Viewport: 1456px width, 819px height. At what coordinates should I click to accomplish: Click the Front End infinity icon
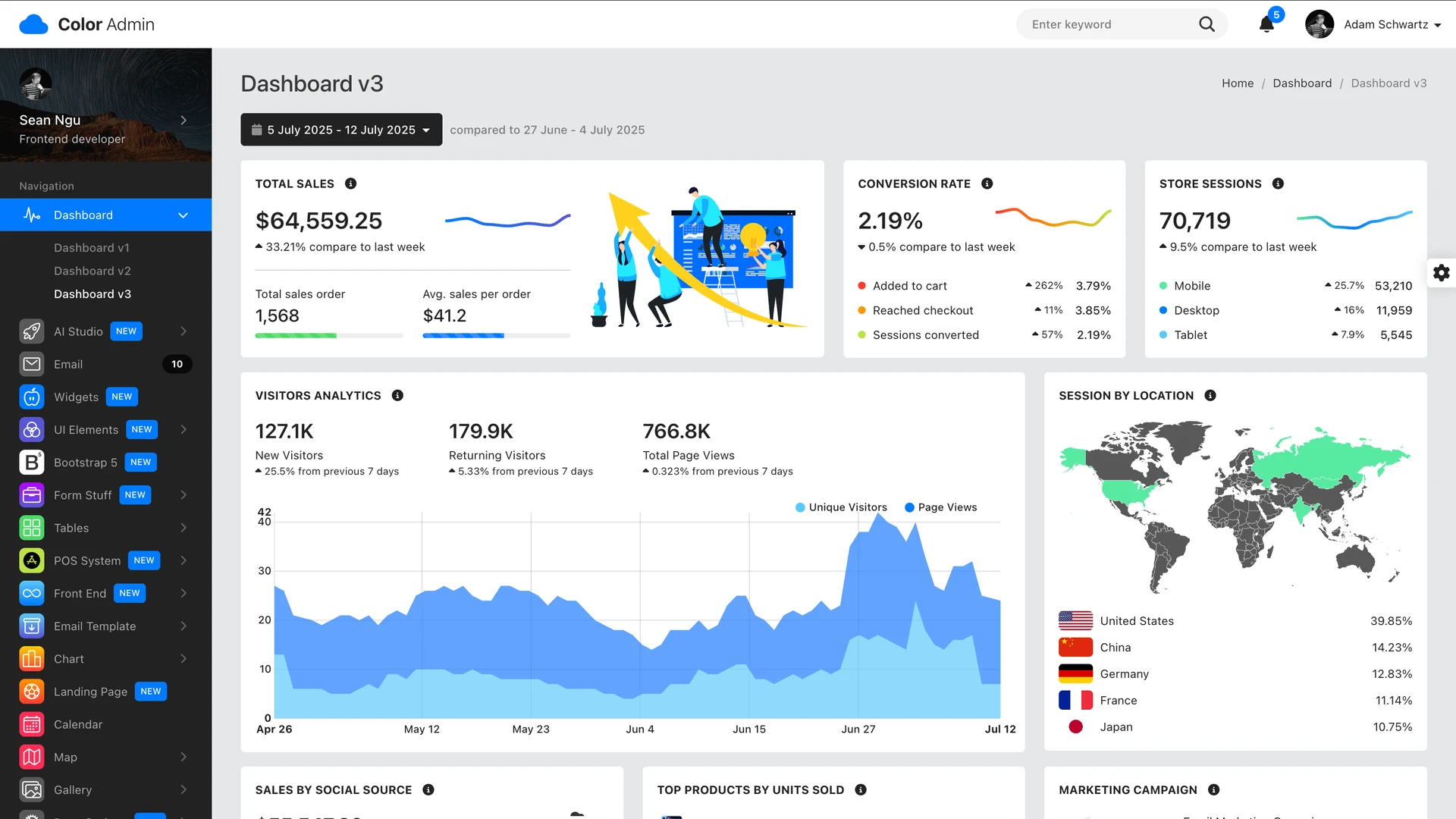32,593
